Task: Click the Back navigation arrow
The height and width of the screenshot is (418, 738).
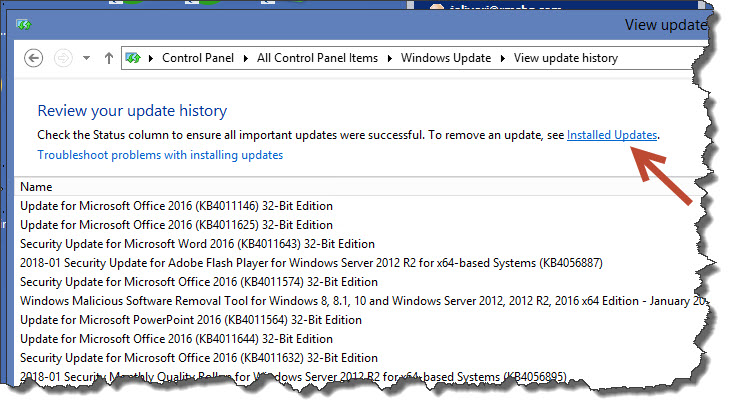Action: [33, 58]
